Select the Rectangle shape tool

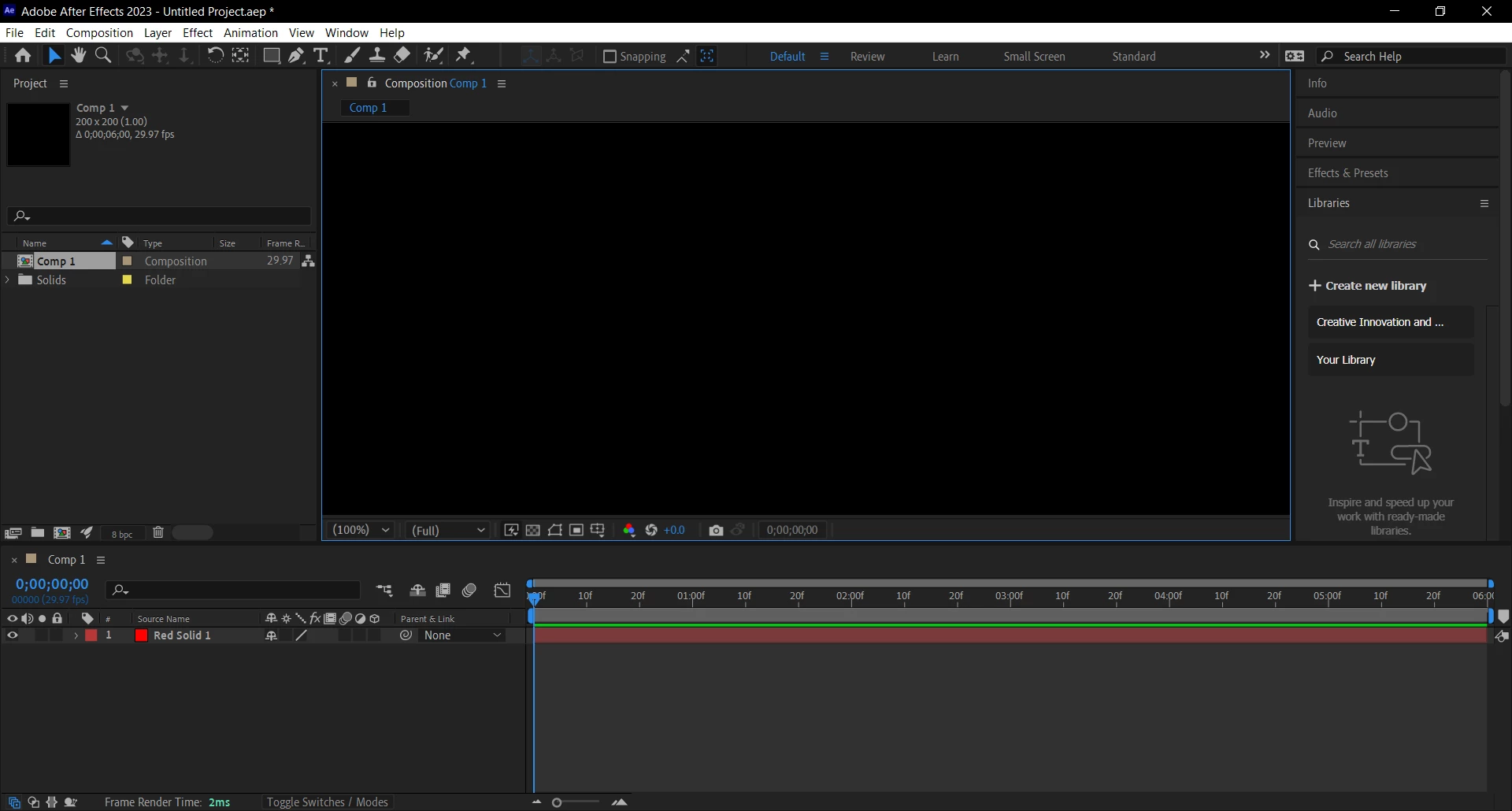pyautogui.click(x=271, y=56)
